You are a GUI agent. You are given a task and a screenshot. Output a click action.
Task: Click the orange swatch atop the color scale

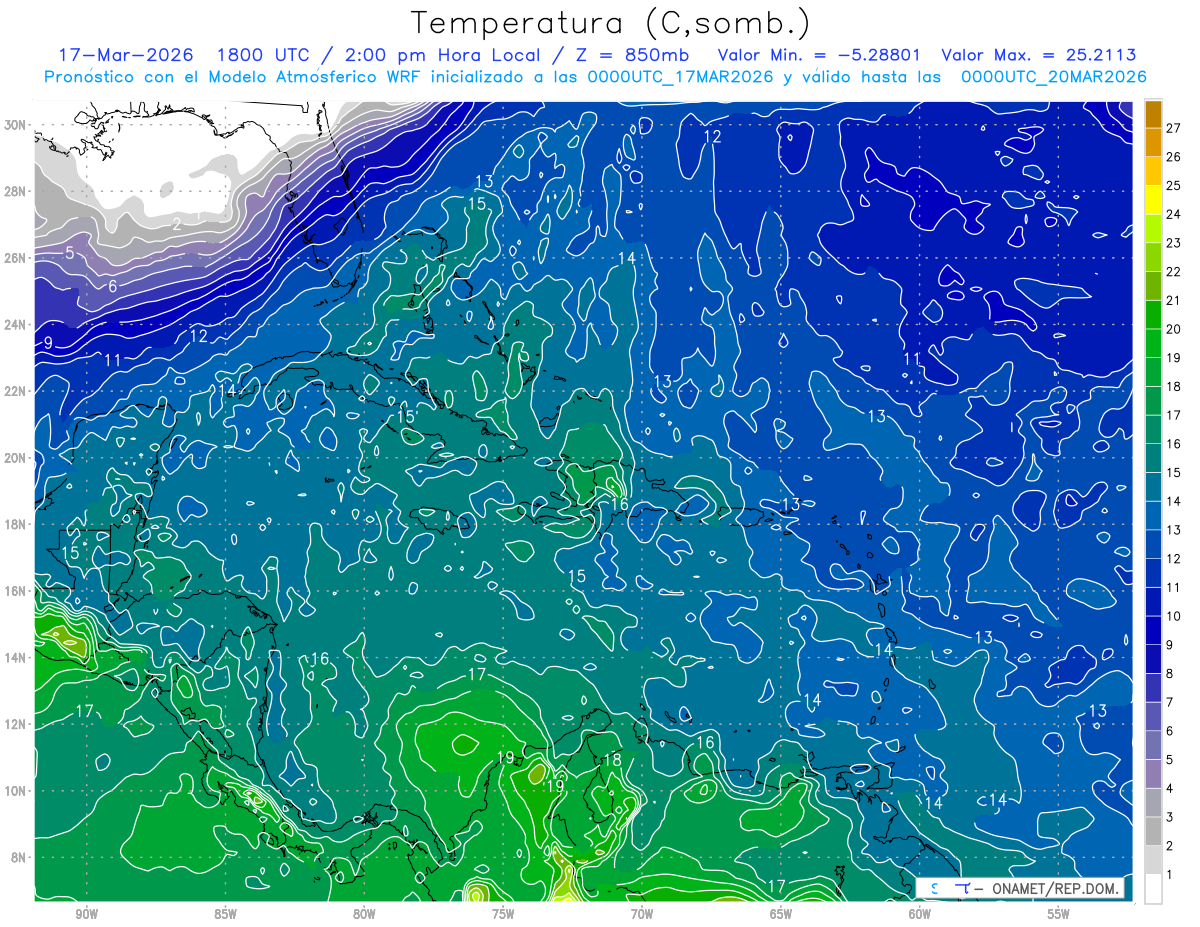[x=1154, y=113]
